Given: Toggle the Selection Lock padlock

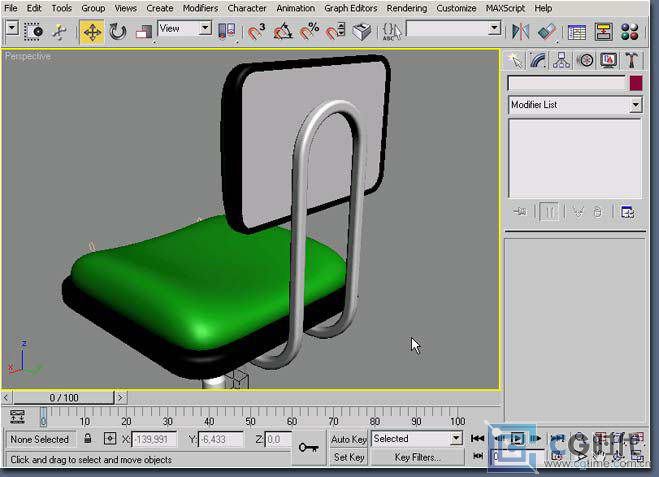Looking at the screenshot, I should point(87,439).
